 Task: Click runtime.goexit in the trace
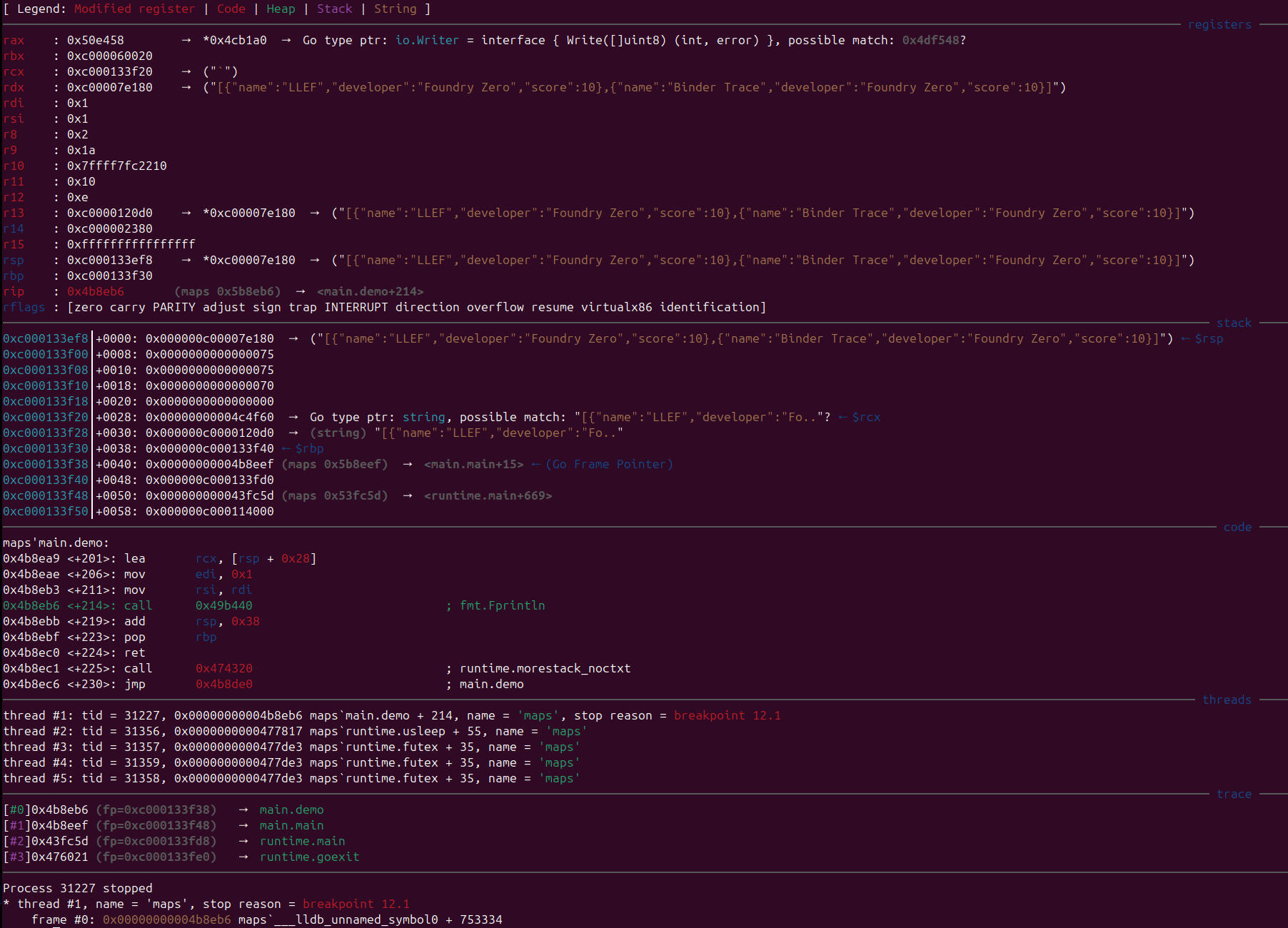coord(309,857)
